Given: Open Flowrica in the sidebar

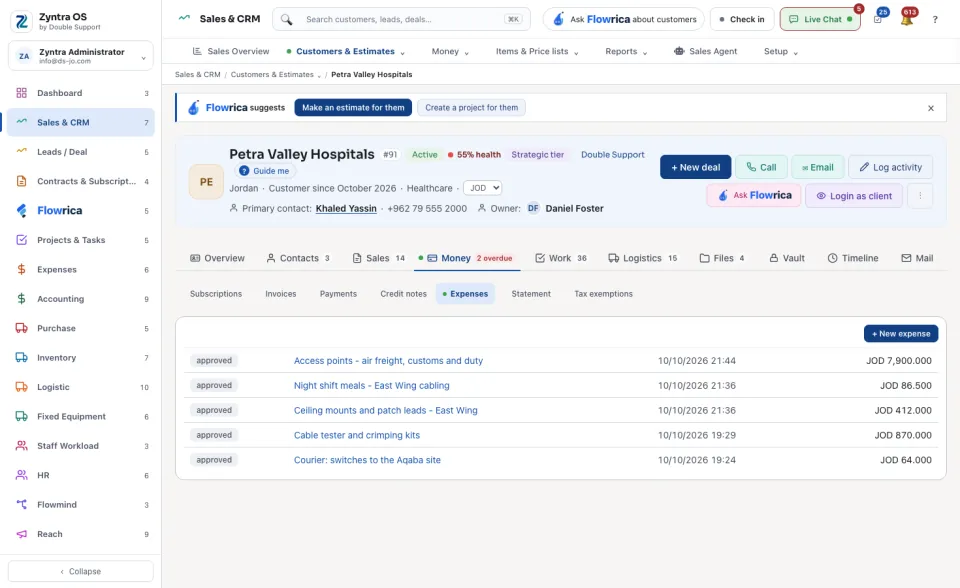Looking at the screenshot, I should pyautogui.click(x=80, y=211).
